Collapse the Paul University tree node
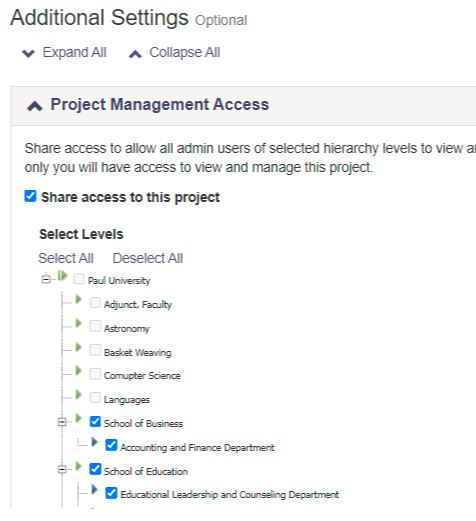 46,279
